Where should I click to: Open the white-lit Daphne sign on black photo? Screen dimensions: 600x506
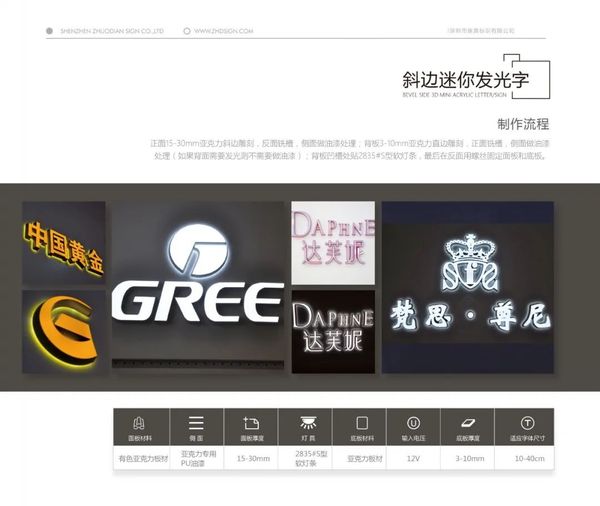[x=333, y=331]
